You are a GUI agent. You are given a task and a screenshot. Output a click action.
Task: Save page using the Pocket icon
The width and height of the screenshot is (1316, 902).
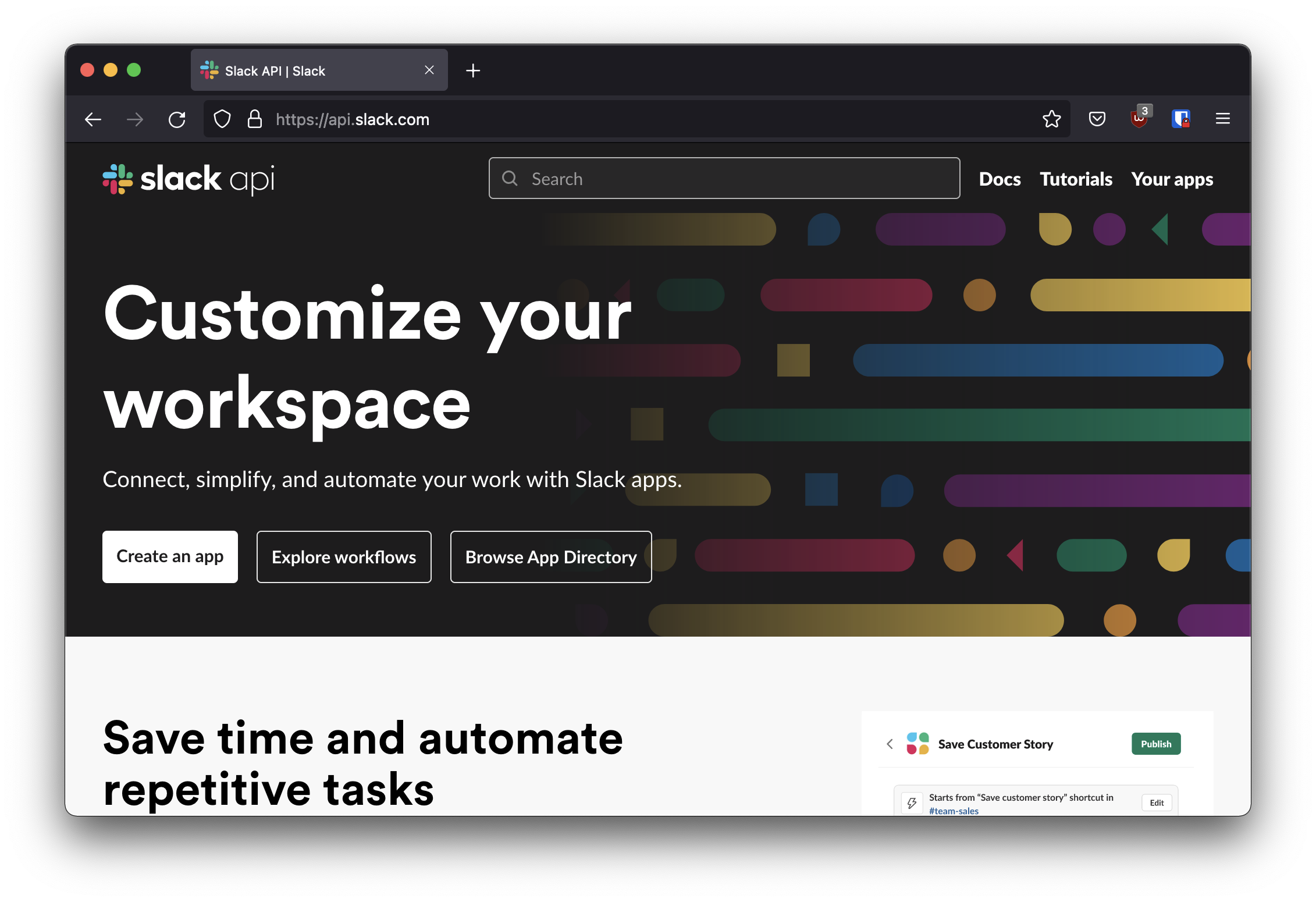pyautogui.click(x=1097, y=119)
